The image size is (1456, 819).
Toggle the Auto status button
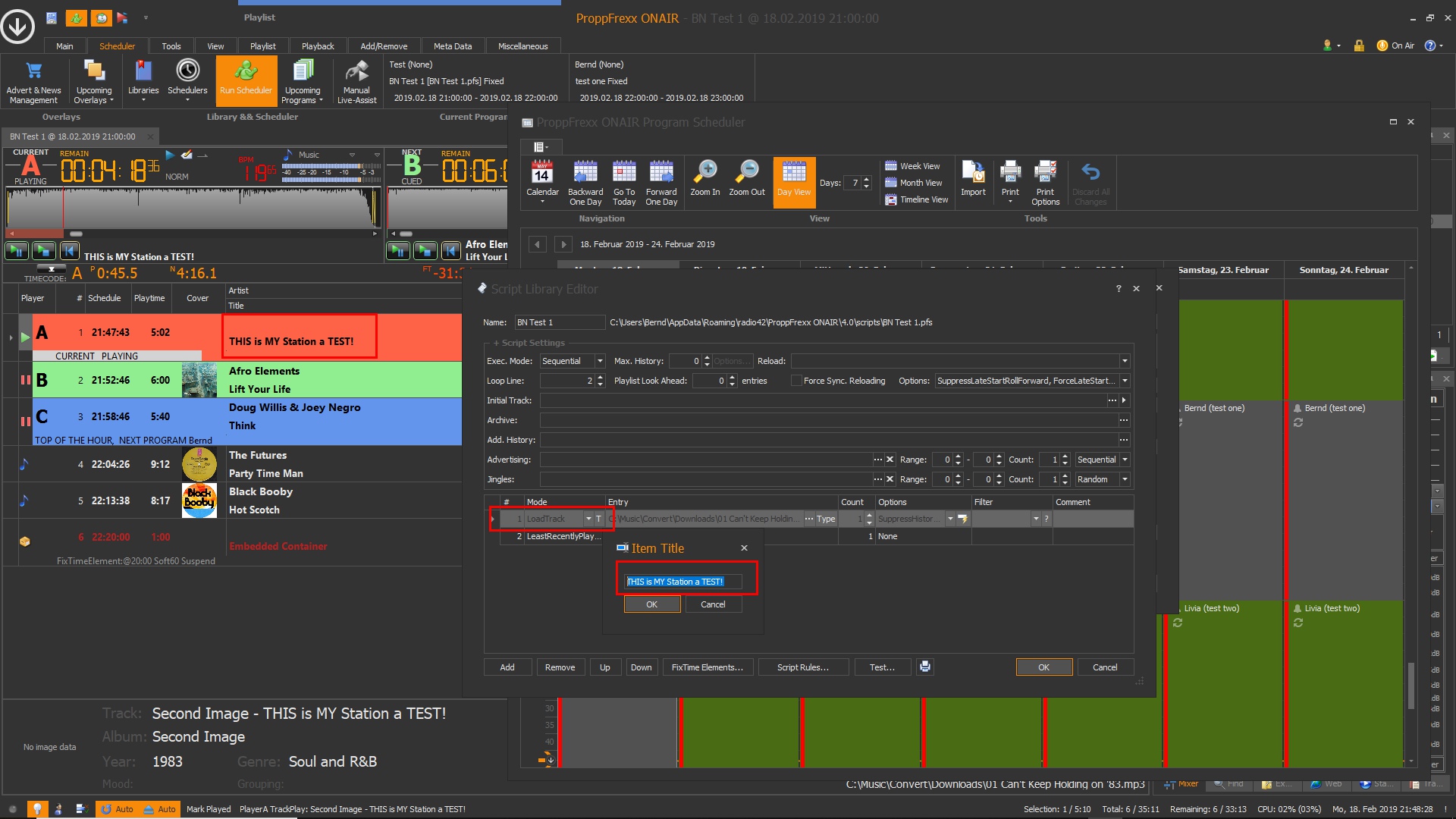click(x=117, y=809)
